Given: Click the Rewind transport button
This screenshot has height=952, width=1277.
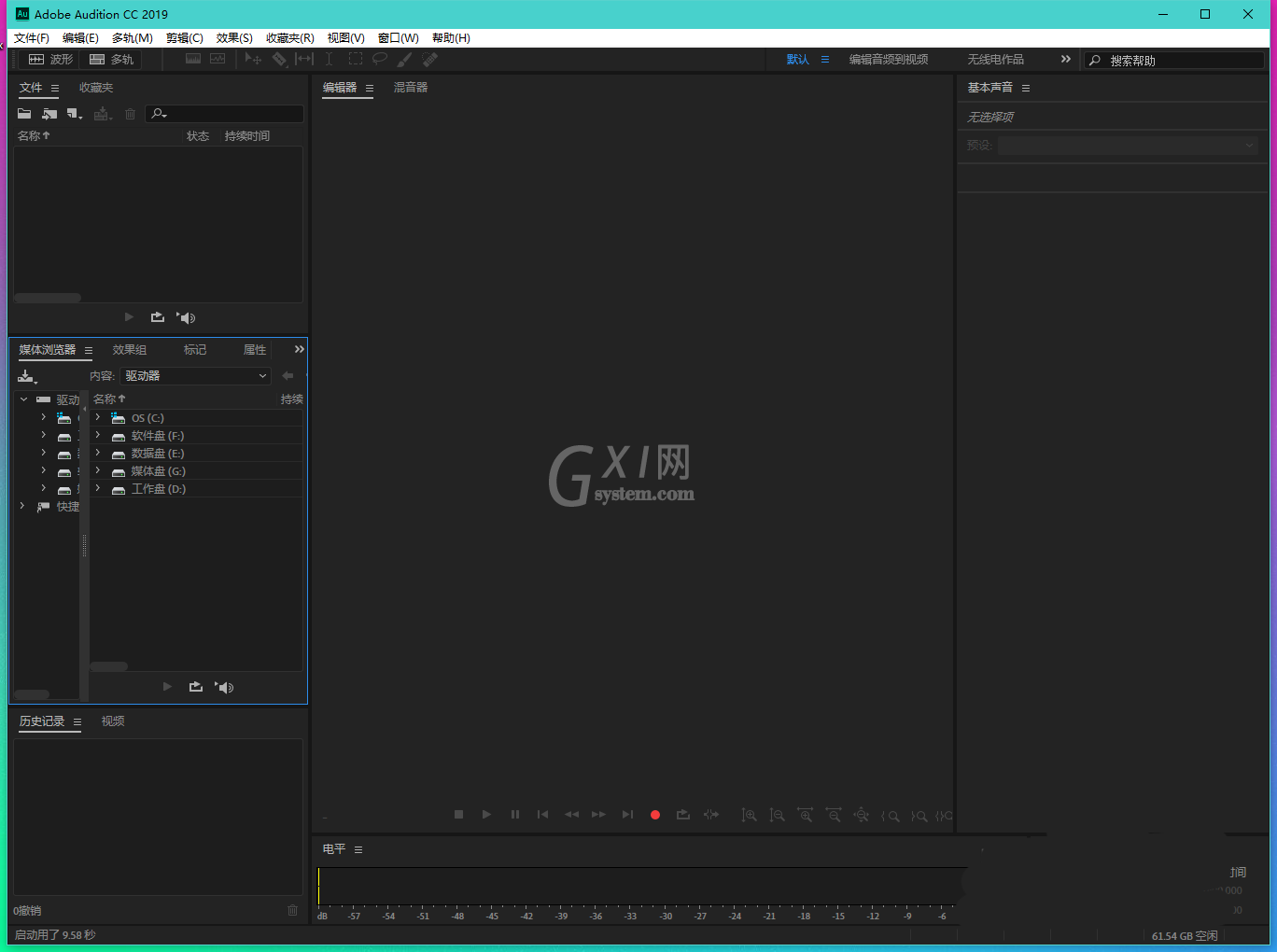Looking at the screenshot, I should coord(571,815).
